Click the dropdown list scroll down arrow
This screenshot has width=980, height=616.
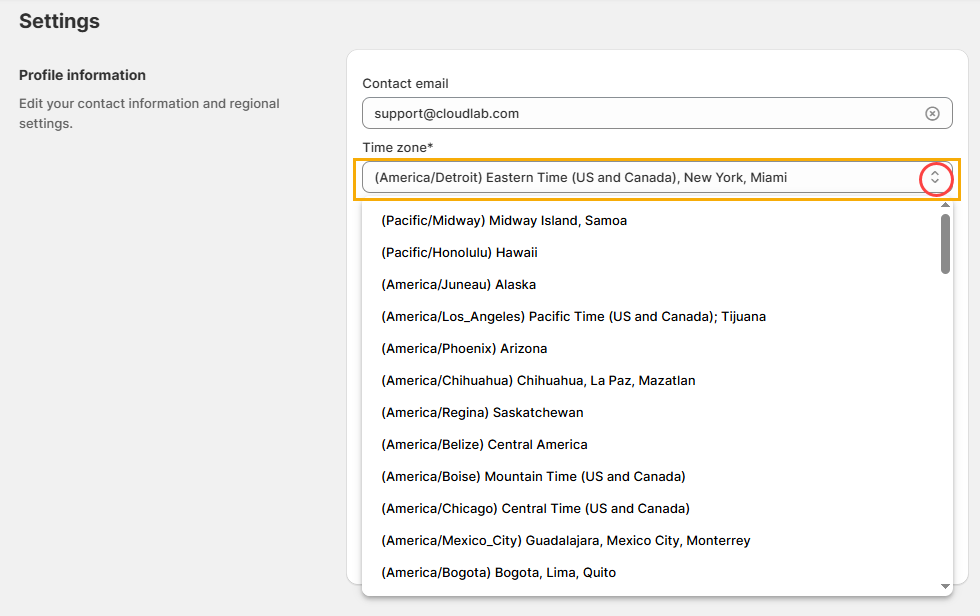tap(945, 586)
